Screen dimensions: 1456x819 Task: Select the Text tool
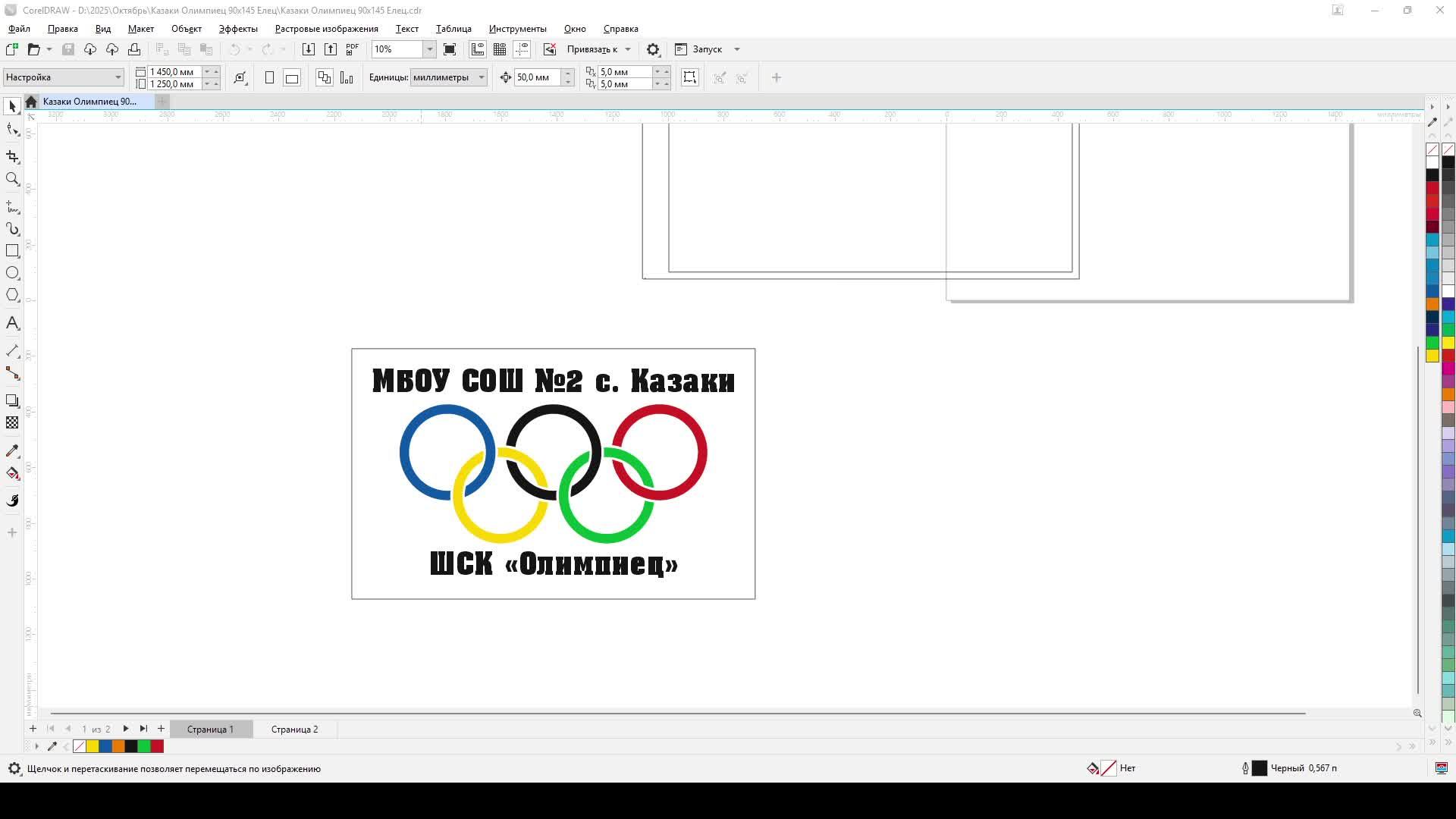(x=12, y=323)
